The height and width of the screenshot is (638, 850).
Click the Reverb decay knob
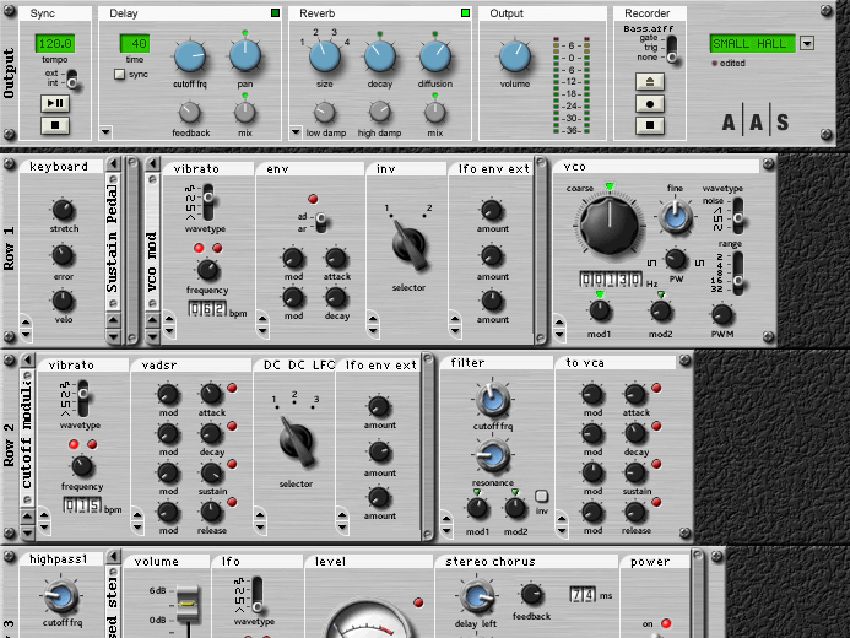point(379,57)
